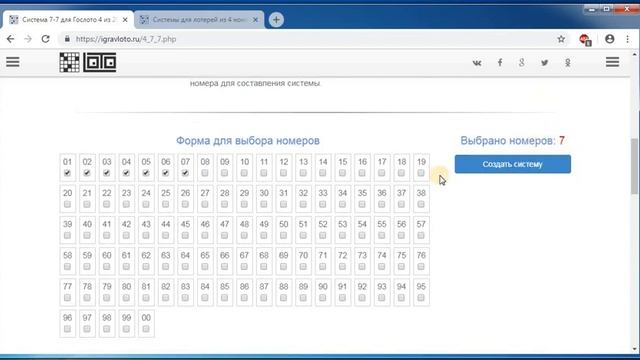Share via the VK icon

click(x=477, y=63)
